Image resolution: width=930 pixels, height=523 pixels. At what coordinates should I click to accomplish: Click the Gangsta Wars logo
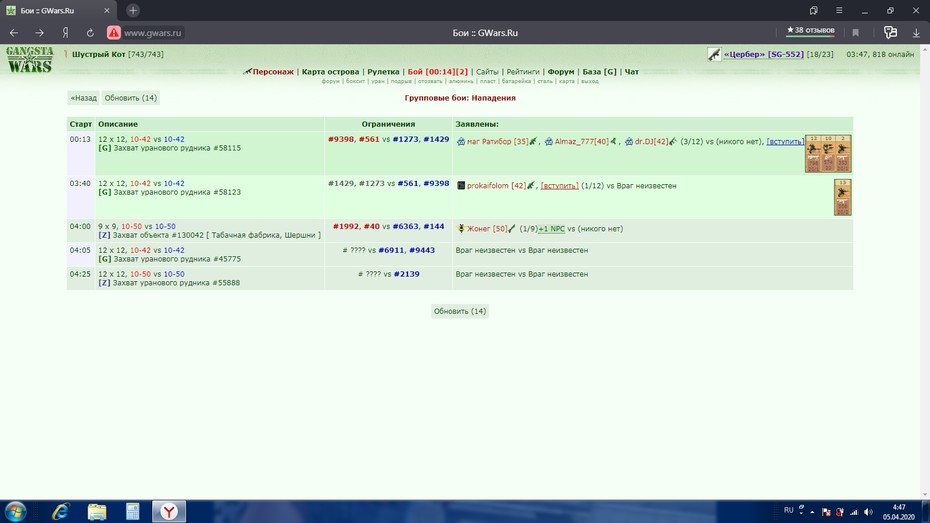[x=30, y=59]
